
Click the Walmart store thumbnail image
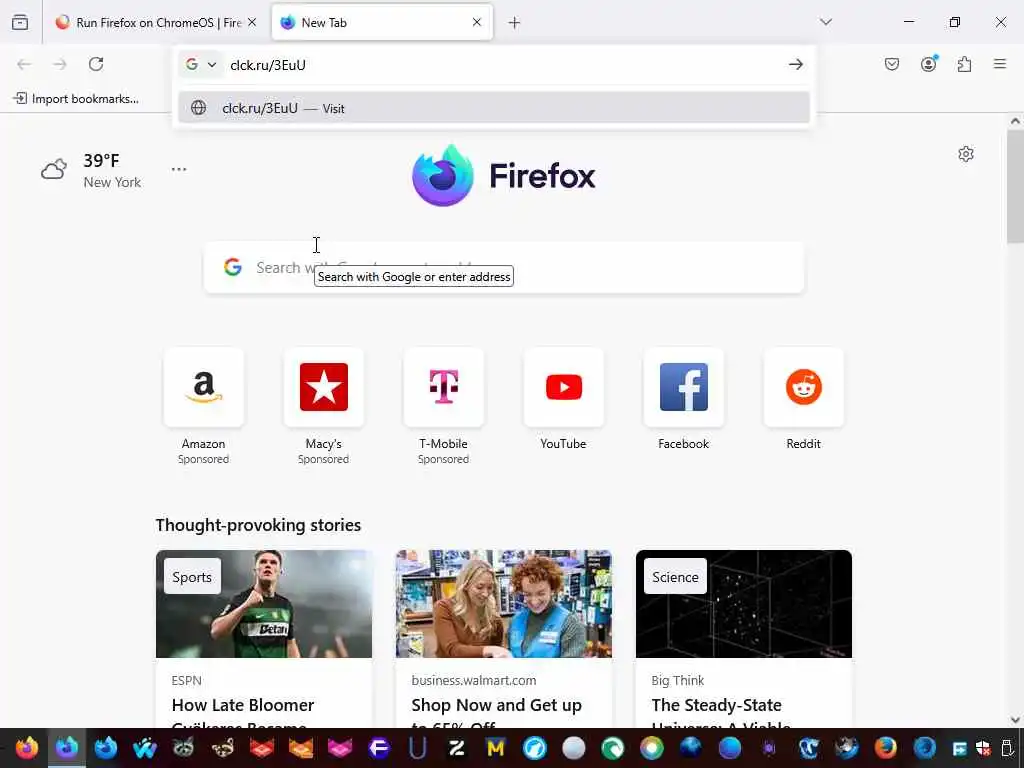[504, 604]
